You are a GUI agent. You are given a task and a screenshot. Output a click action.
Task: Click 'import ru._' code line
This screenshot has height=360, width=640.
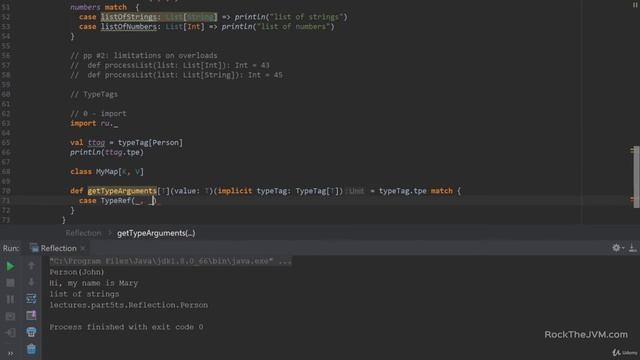point(94,123)
